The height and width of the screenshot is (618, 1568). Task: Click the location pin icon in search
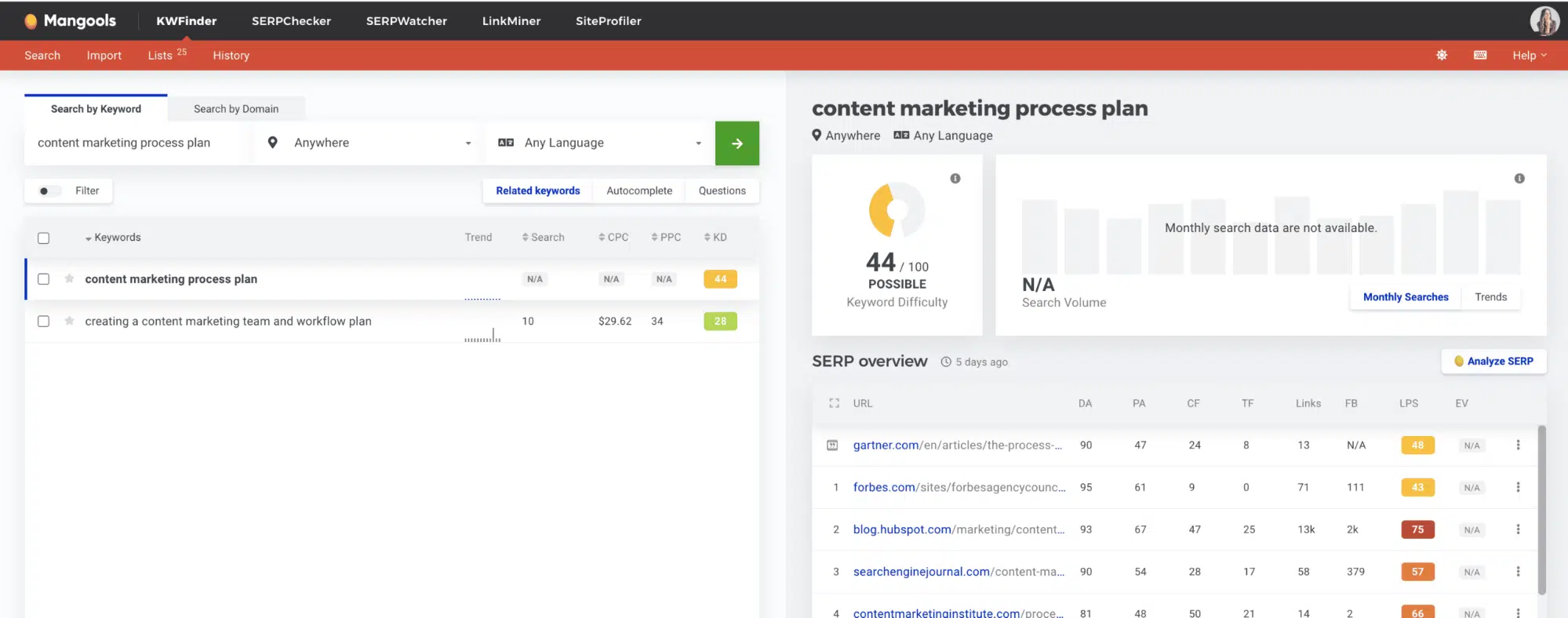click(x=273, y=143)
